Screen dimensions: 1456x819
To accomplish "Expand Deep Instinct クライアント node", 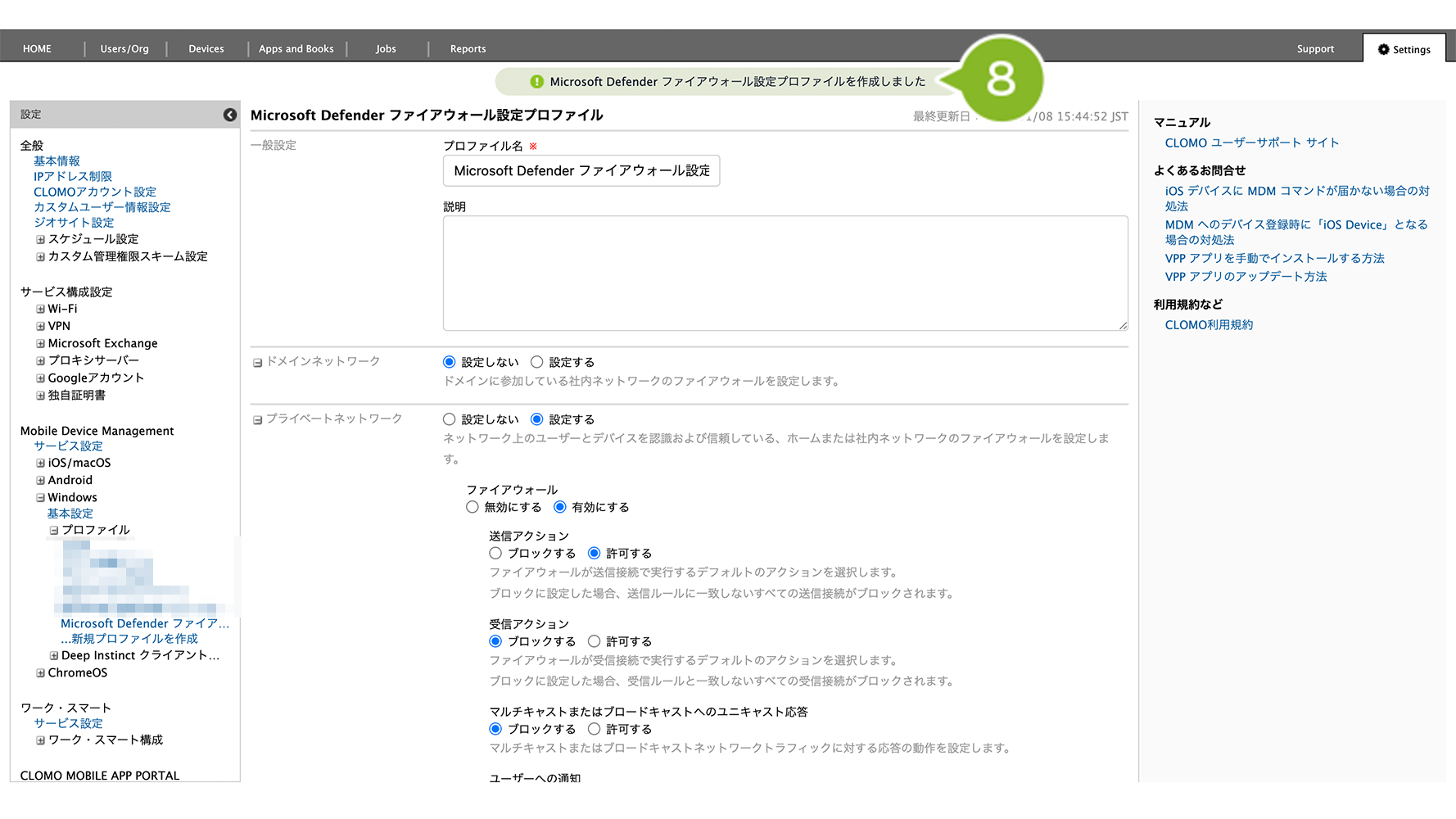I will coord(54,656).
